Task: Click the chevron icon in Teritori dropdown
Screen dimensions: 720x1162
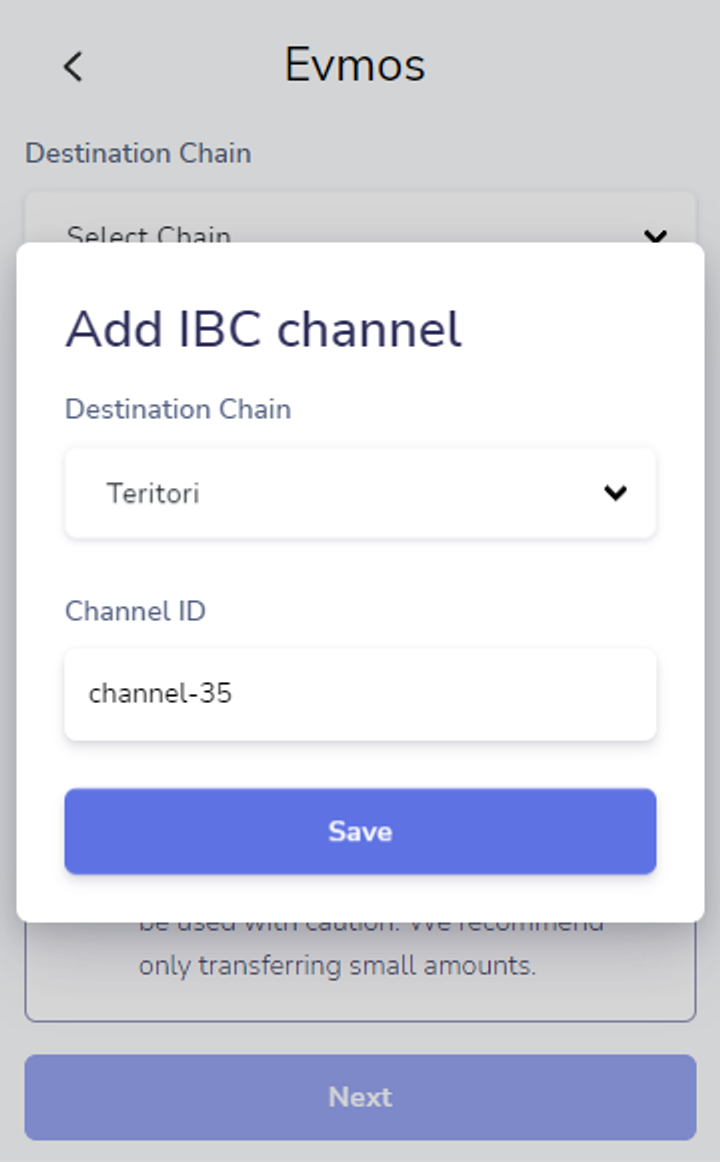Action: [x=616, y=493]
